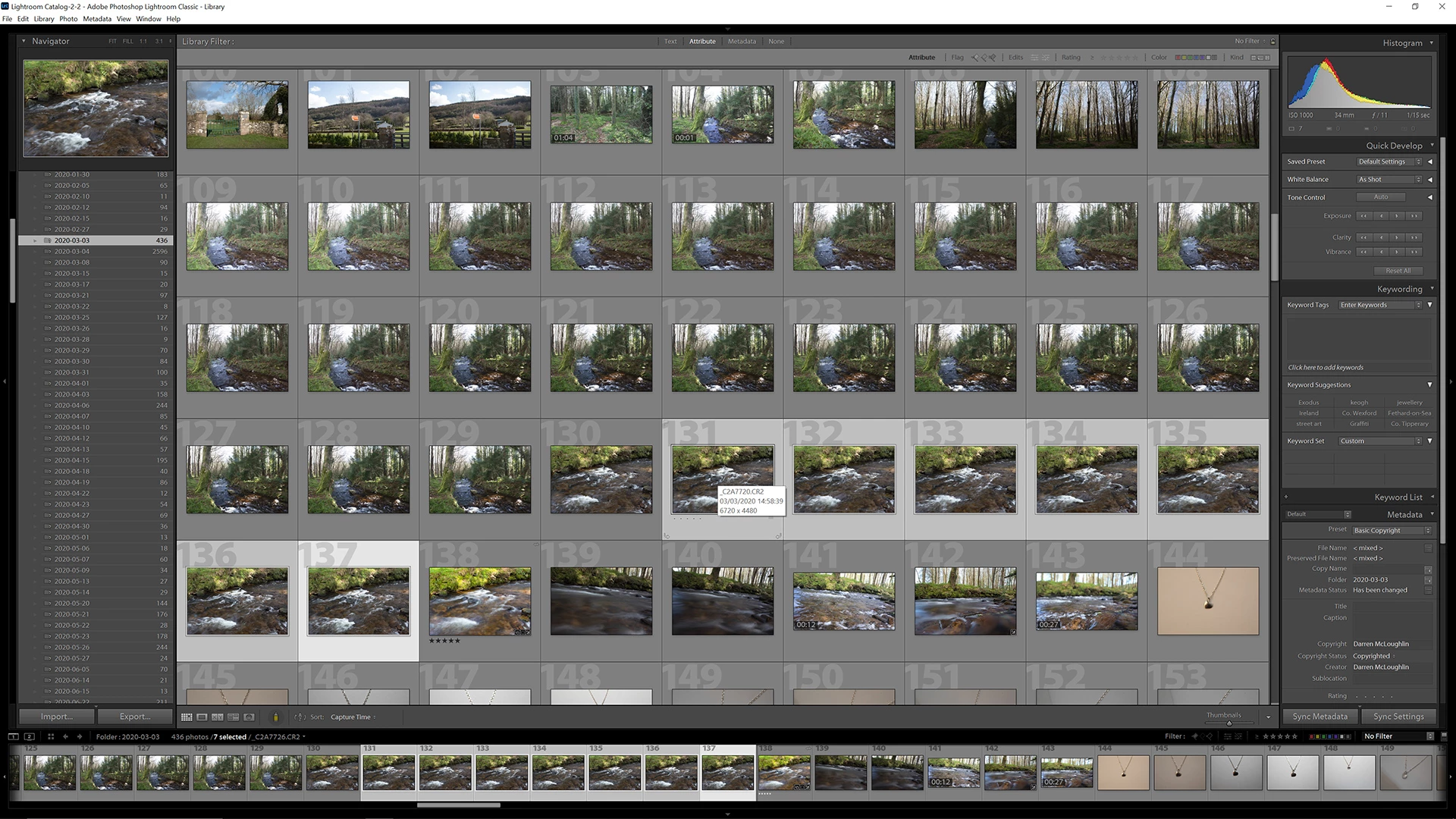Click the sort direction a-z icon
This screenshot has width=1456, height=819.
pos(300,717)
